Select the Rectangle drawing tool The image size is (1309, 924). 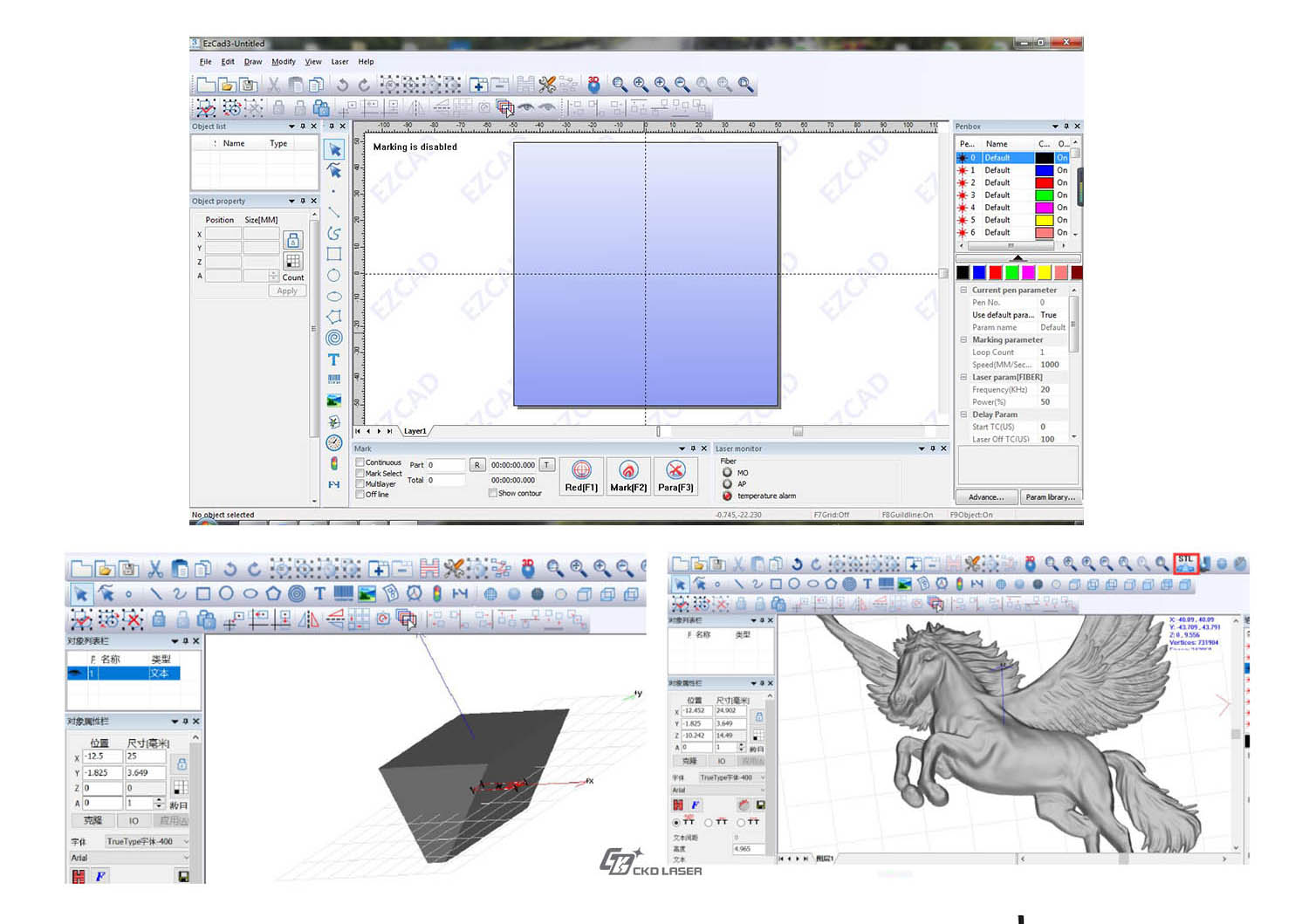[x=334, y=254]
